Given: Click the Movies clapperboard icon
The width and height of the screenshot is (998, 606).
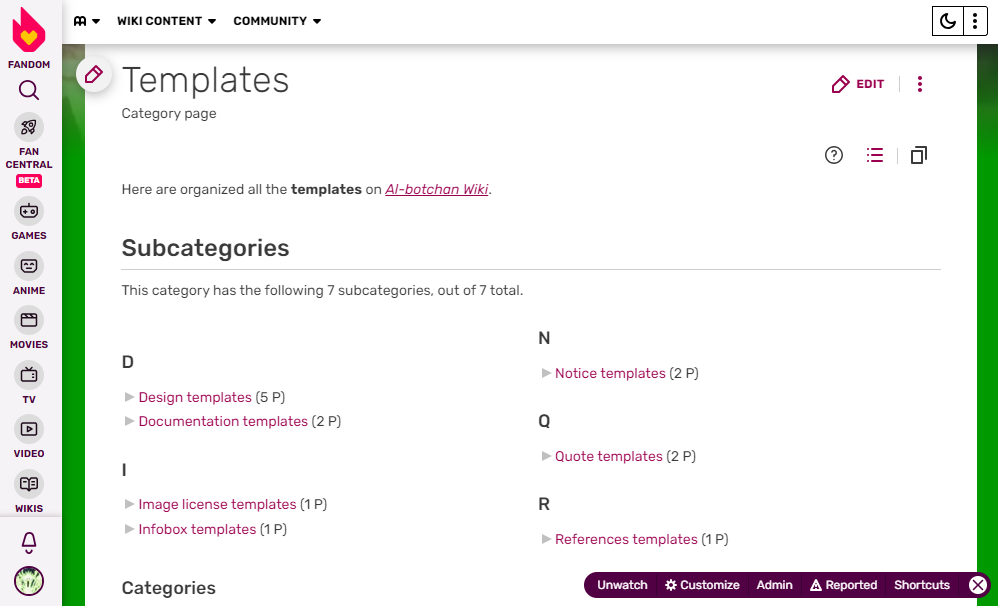Looking at the screenshot, I should tap(29, 321).
